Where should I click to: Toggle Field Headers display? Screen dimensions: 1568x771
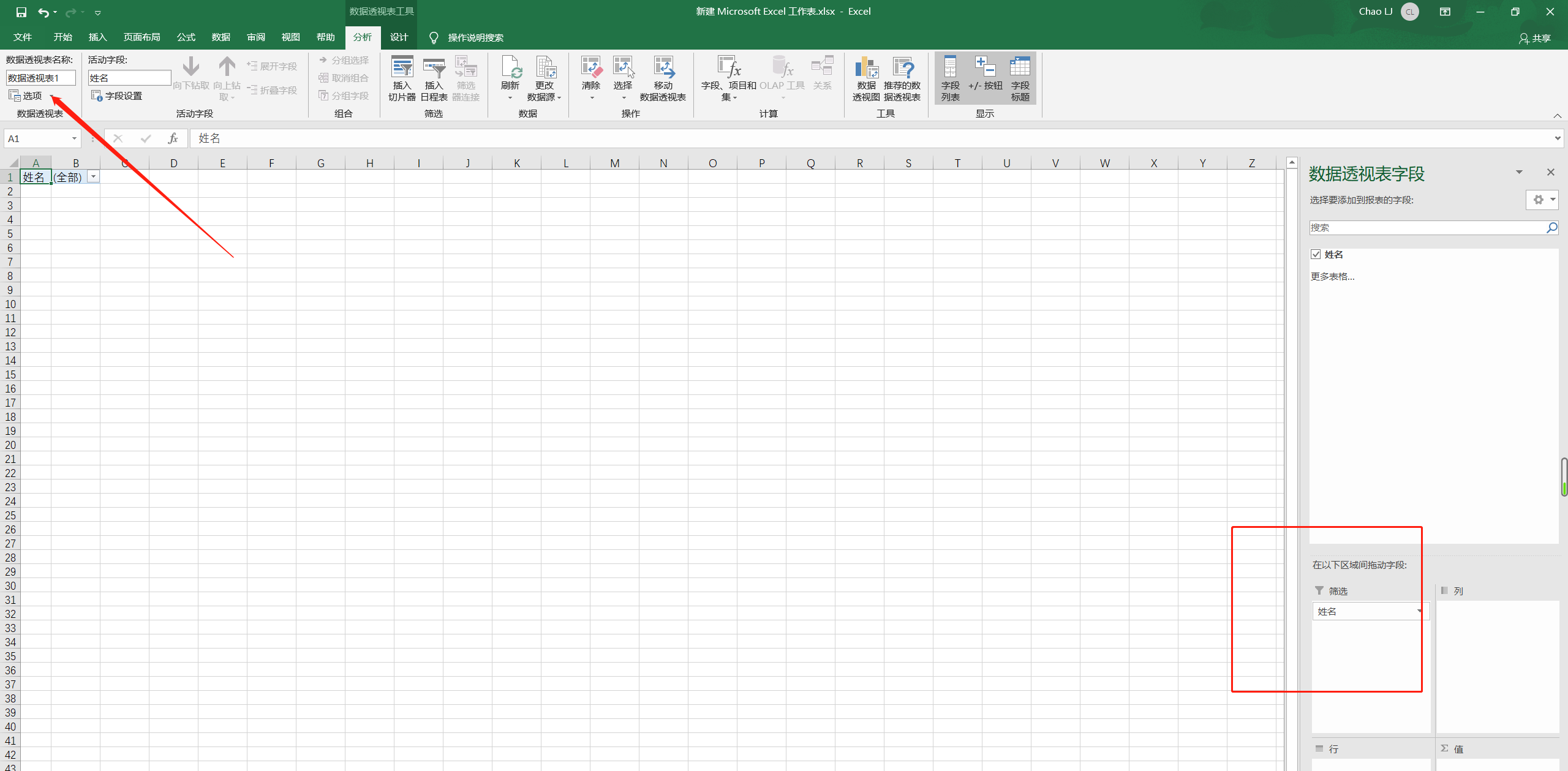(1020, 78)
